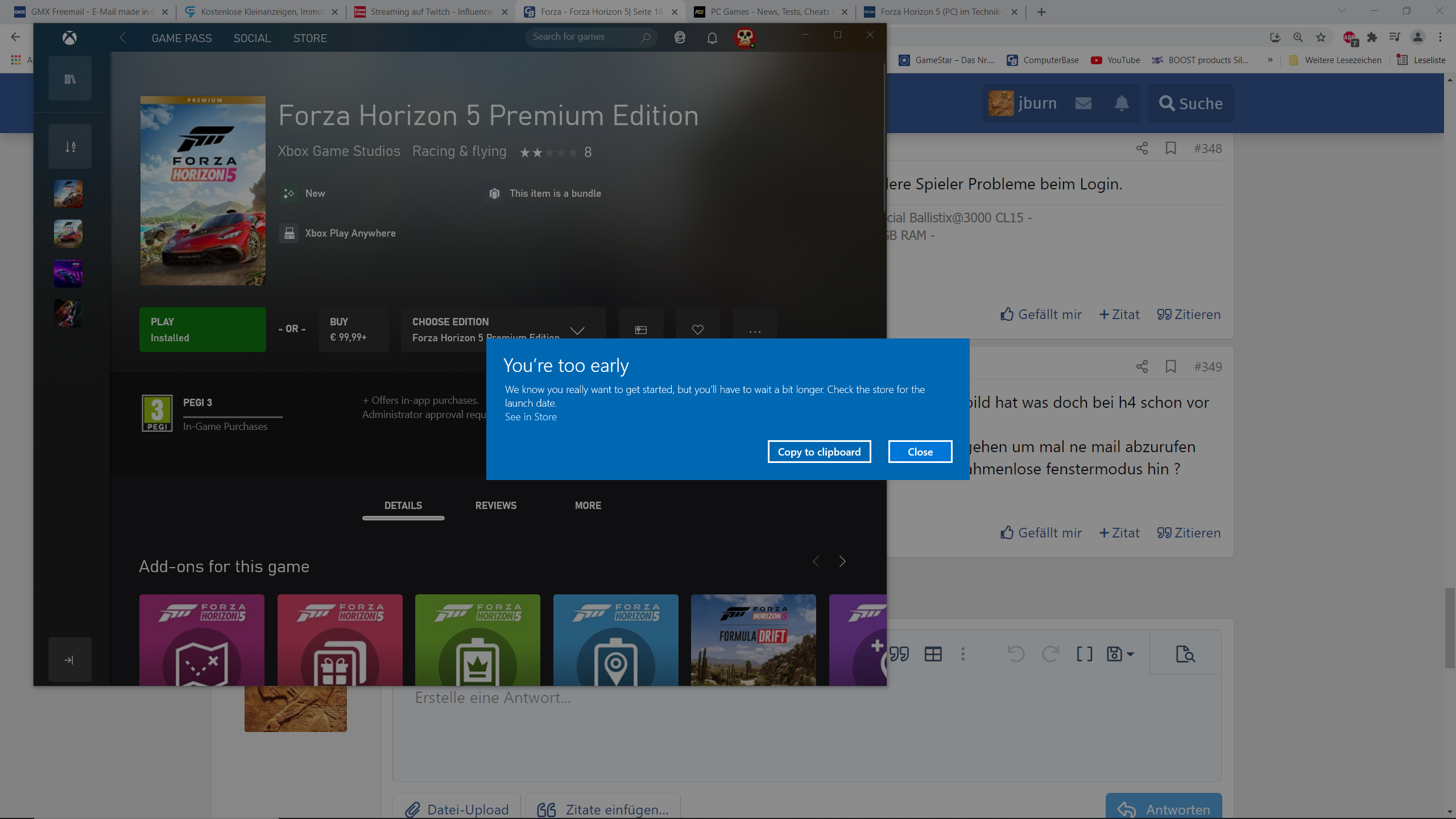Bookmark forum post #348
This screenshot has height=819, width=1456.
pos(1170,148)
